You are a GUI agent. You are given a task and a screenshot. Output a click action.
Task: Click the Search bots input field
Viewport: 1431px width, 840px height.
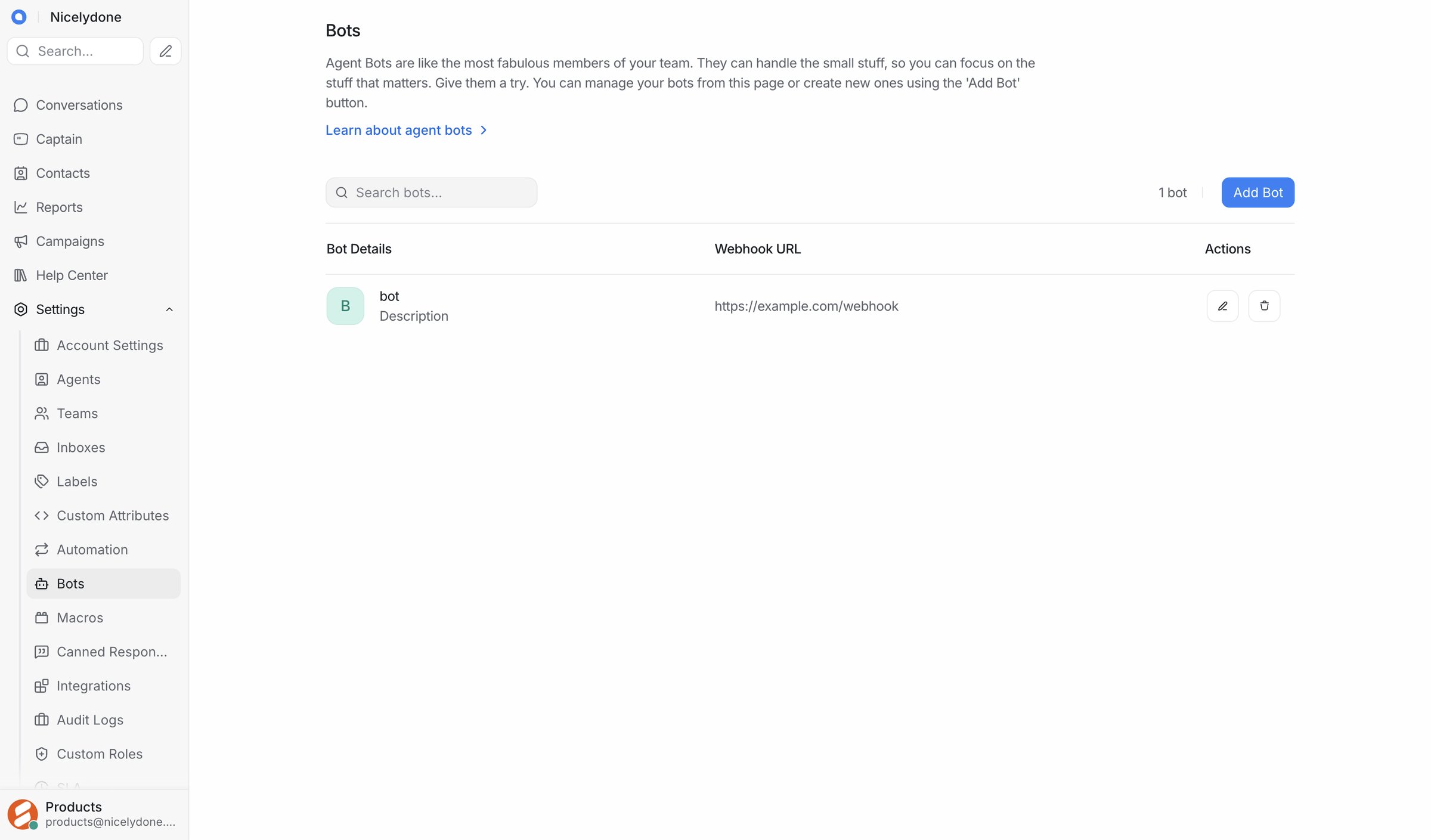pos(431,193)
